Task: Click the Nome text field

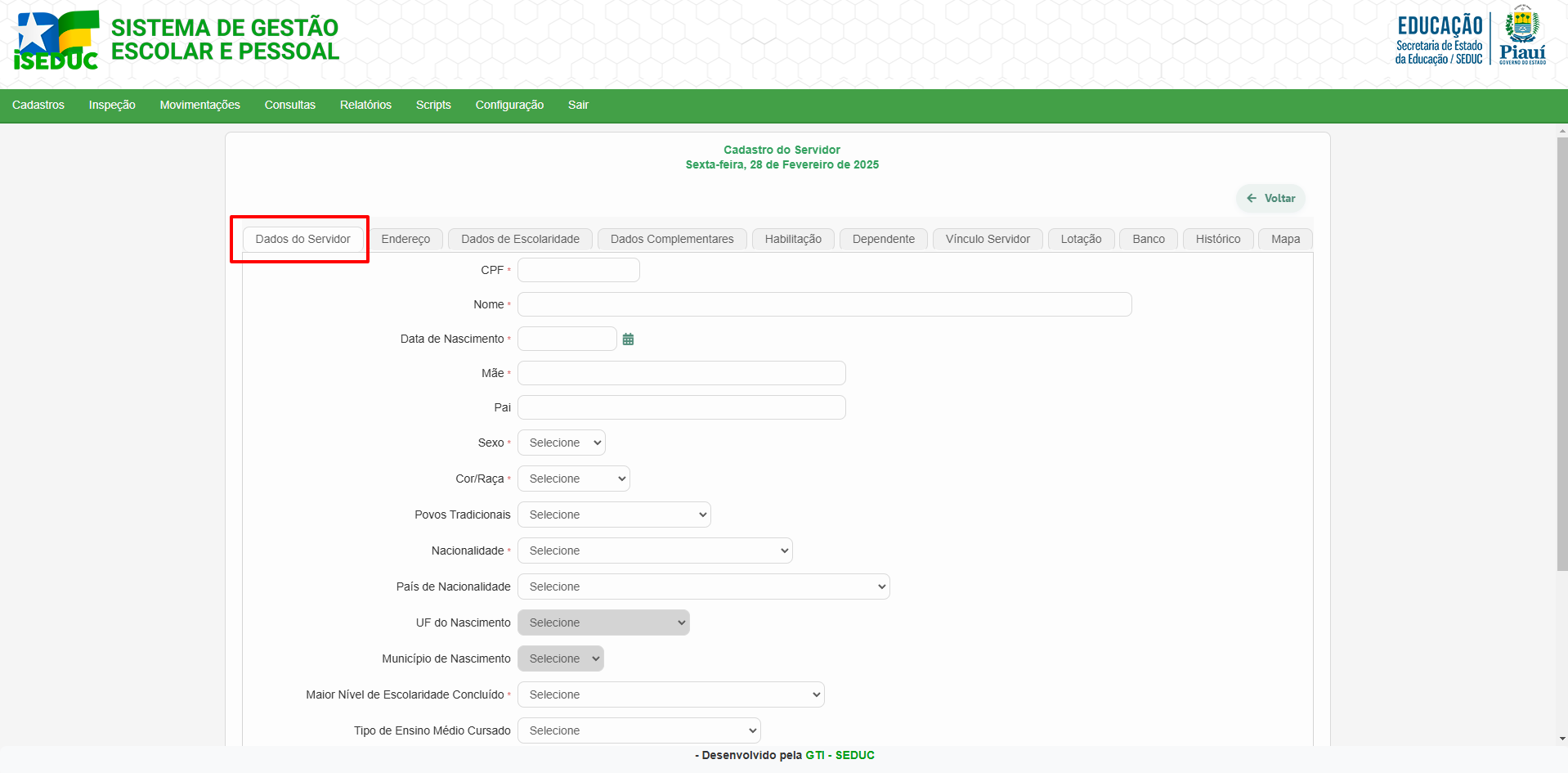Action: 824,304
